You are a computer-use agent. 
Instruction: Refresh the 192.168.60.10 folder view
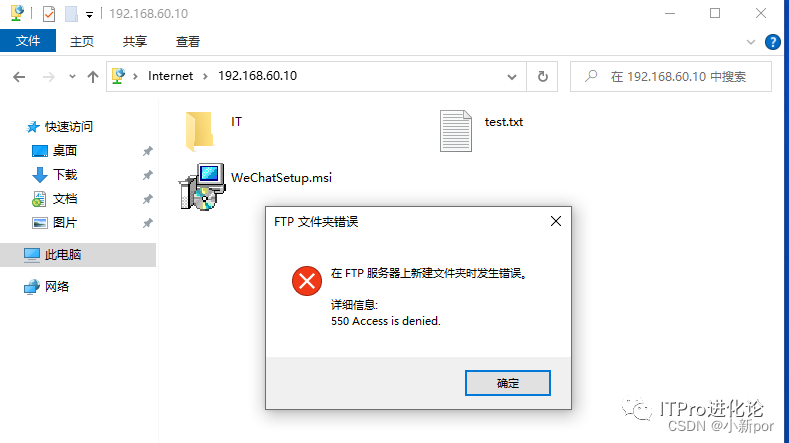click(x=542, y=77)
